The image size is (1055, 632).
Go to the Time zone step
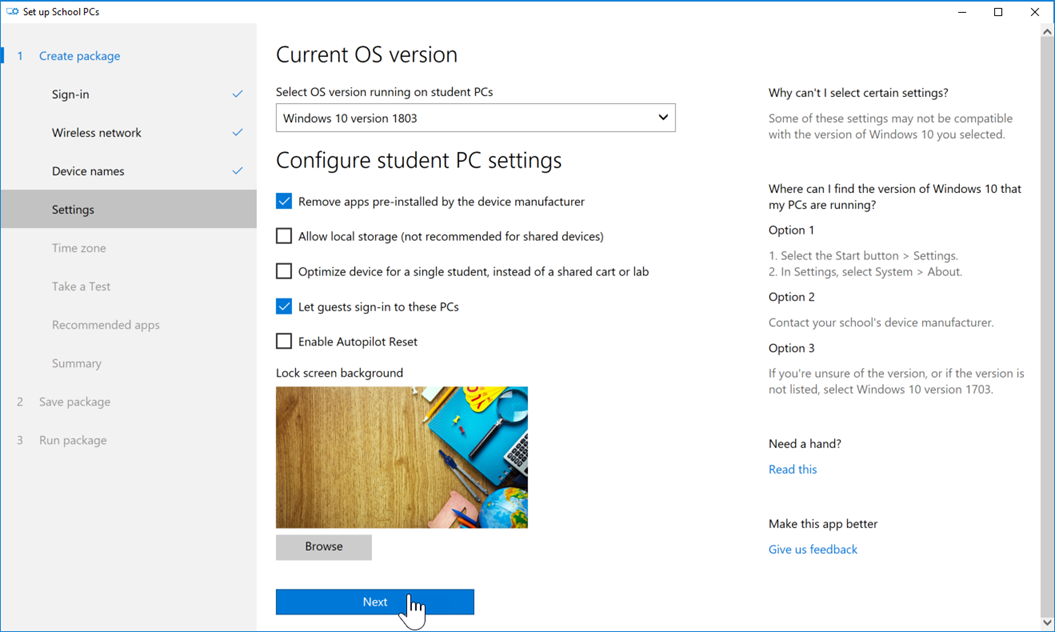(x=79, y=248)
